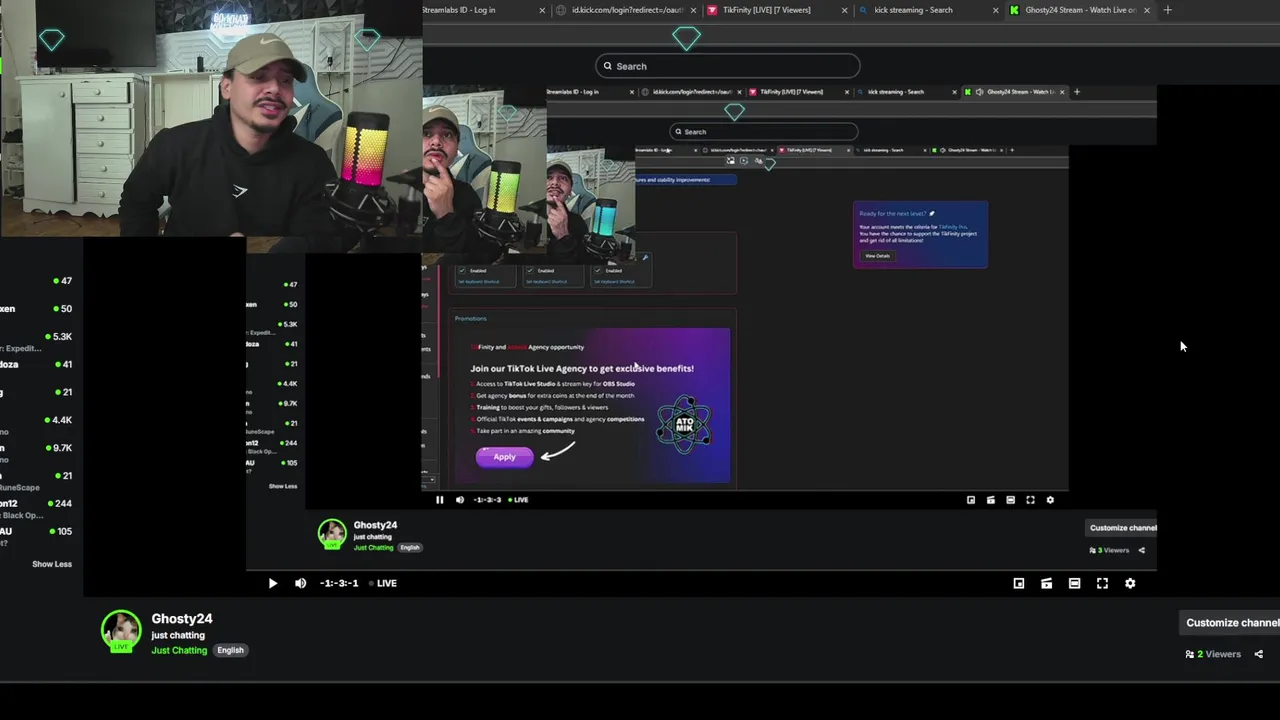Select the nested Streamlabs ID - Log in tab
The height and width of the screenshot is (720, 1280).
(x=573, y=92)
